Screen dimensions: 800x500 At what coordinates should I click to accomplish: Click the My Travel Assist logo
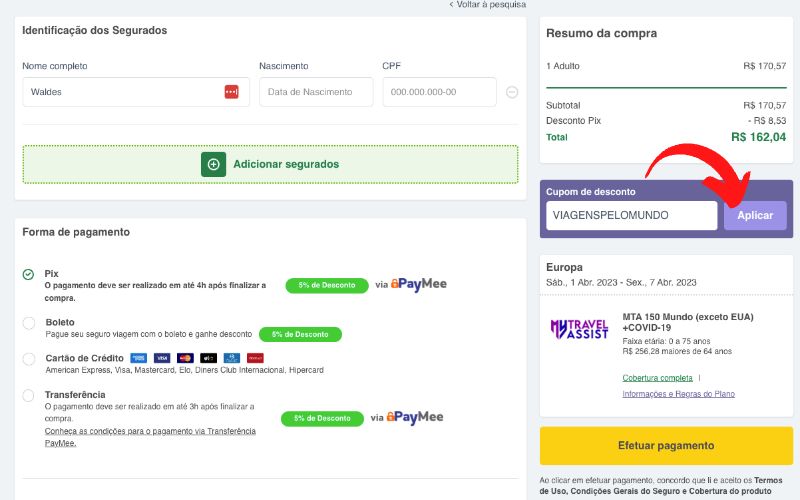580,329
